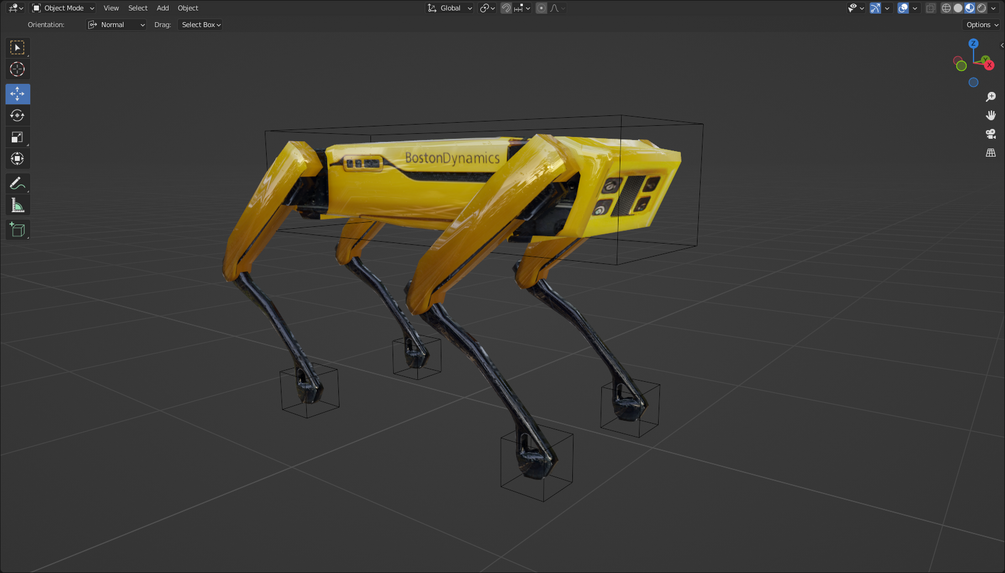The image size is (1005, 573).
Task: Toggle snapping magnet button
Action: [x=506, y=8]
